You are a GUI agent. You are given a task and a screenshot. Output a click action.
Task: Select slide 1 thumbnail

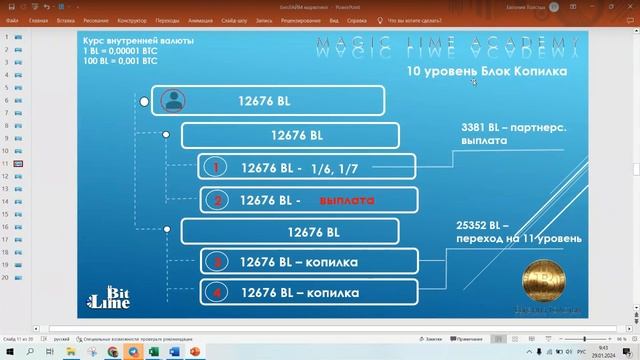(18, 37)
